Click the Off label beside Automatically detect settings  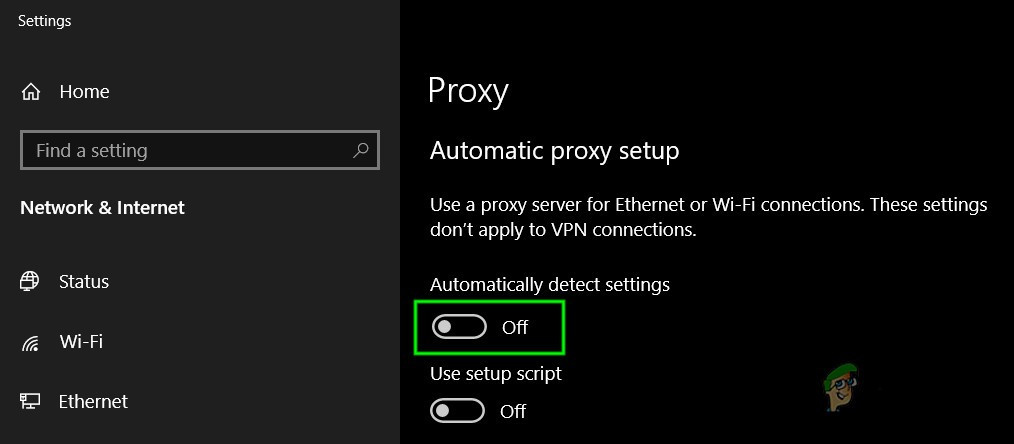pyautogui.click(x=515, y=327)
